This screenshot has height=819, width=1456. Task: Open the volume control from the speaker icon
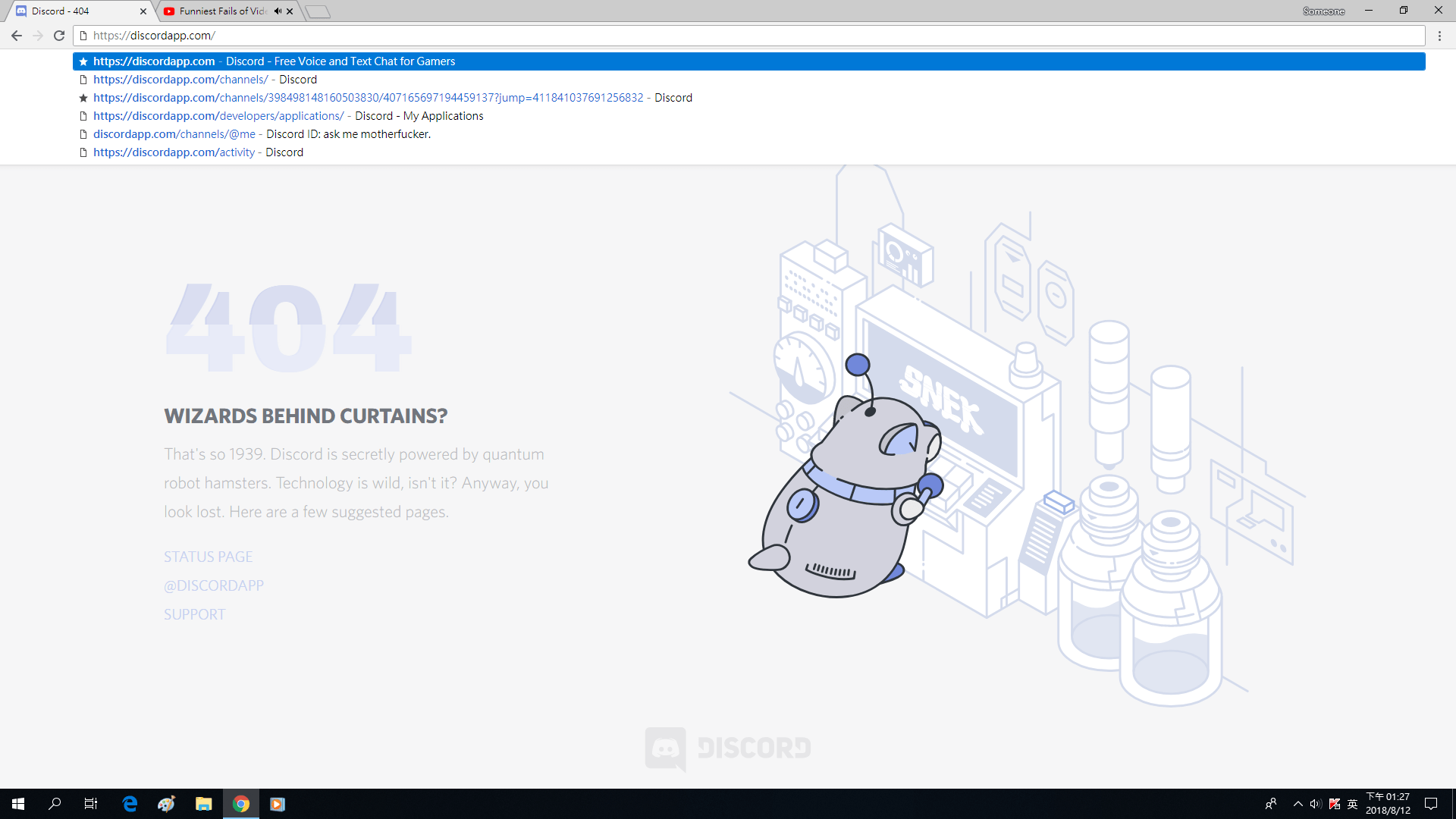(1316, 804)
